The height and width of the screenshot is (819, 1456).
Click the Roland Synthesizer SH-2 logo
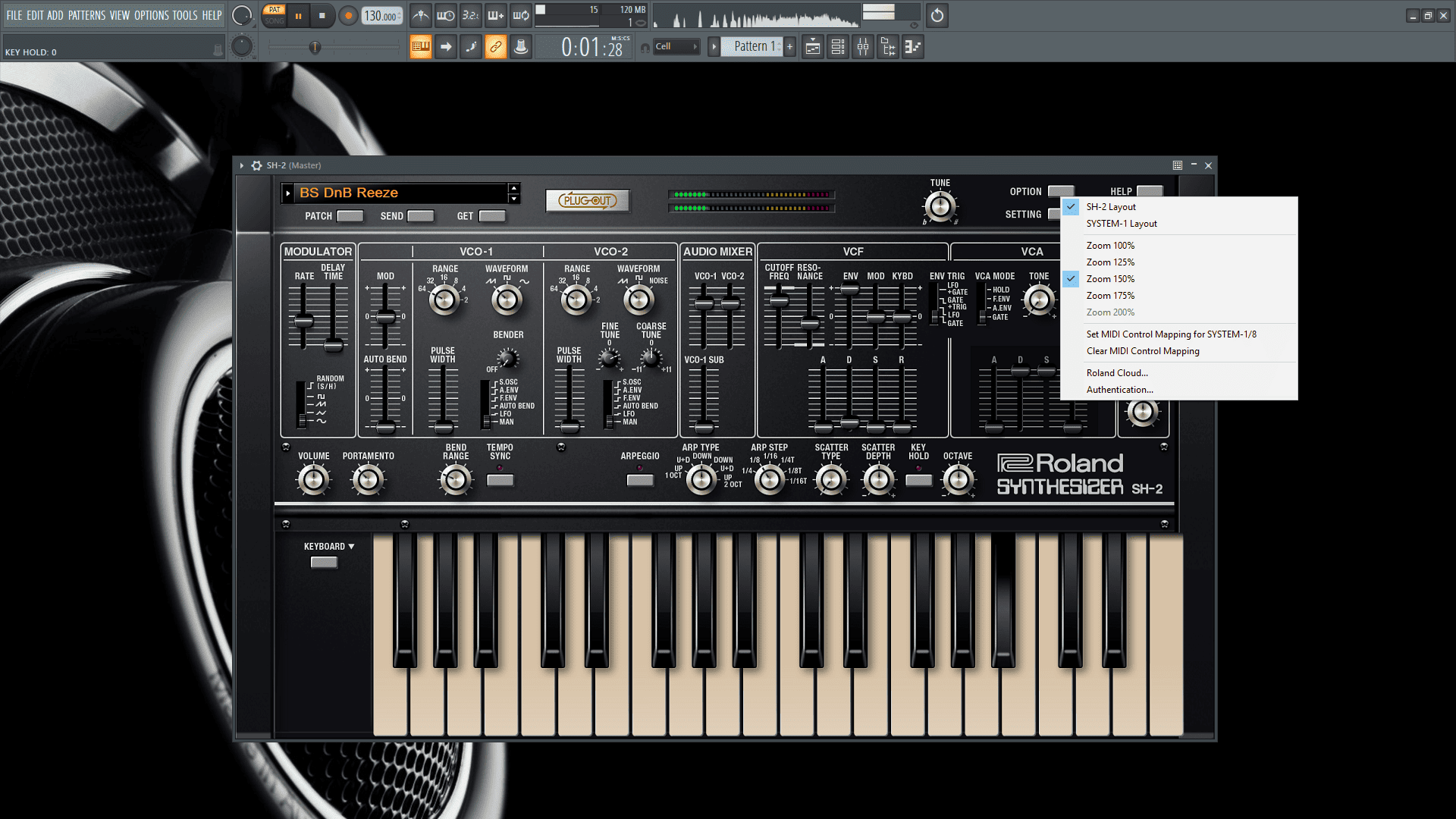point(1080,475)
